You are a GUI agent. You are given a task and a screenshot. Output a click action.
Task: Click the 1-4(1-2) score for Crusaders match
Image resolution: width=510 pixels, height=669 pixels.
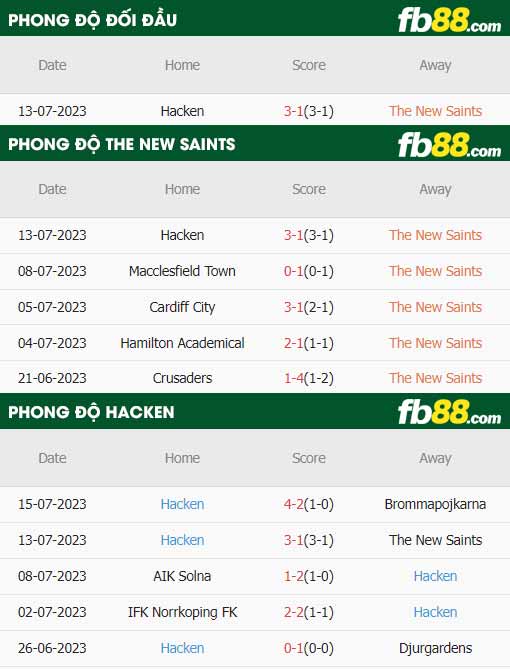309,378
